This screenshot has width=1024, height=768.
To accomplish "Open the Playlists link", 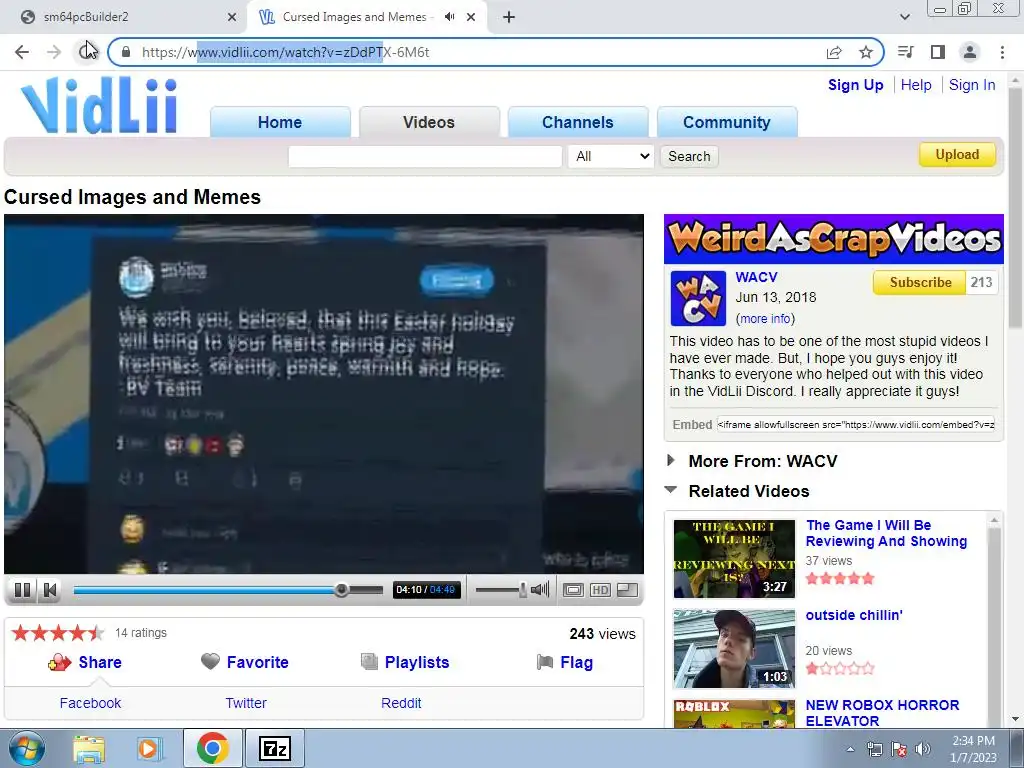I will pos(417,662).
